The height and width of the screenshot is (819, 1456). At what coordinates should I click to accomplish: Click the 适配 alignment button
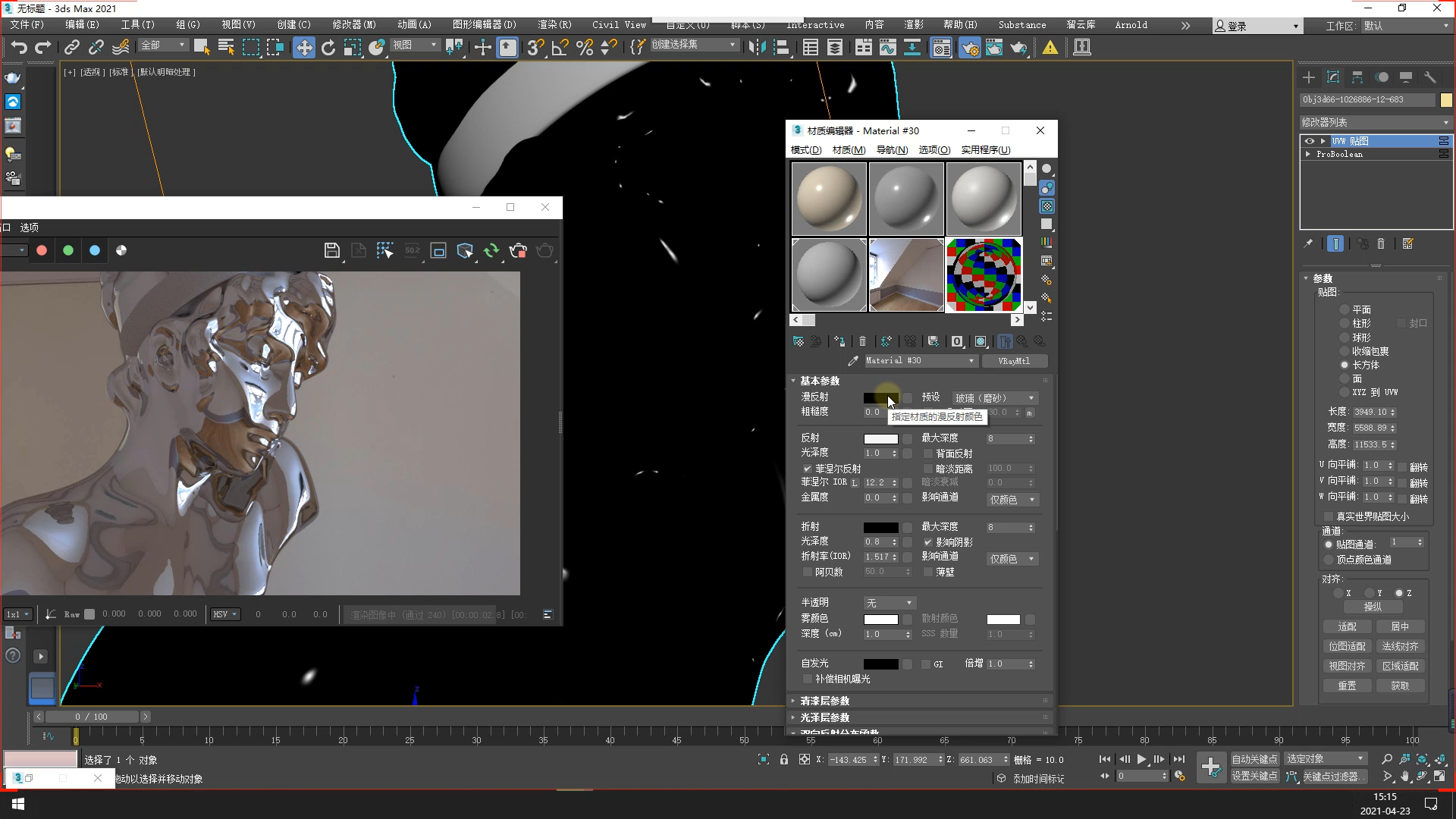click(x=1347, y=626)
